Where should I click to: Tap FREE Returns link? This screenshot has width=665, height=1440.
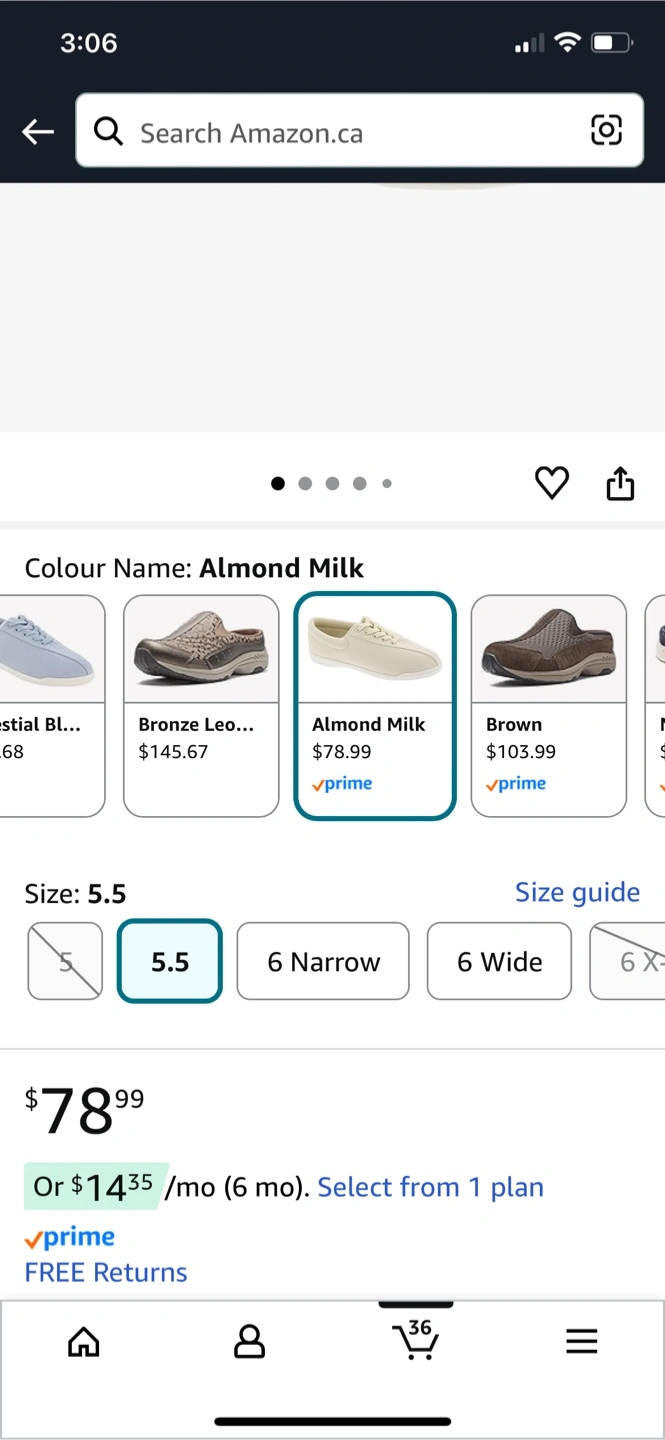(106, 1272)
